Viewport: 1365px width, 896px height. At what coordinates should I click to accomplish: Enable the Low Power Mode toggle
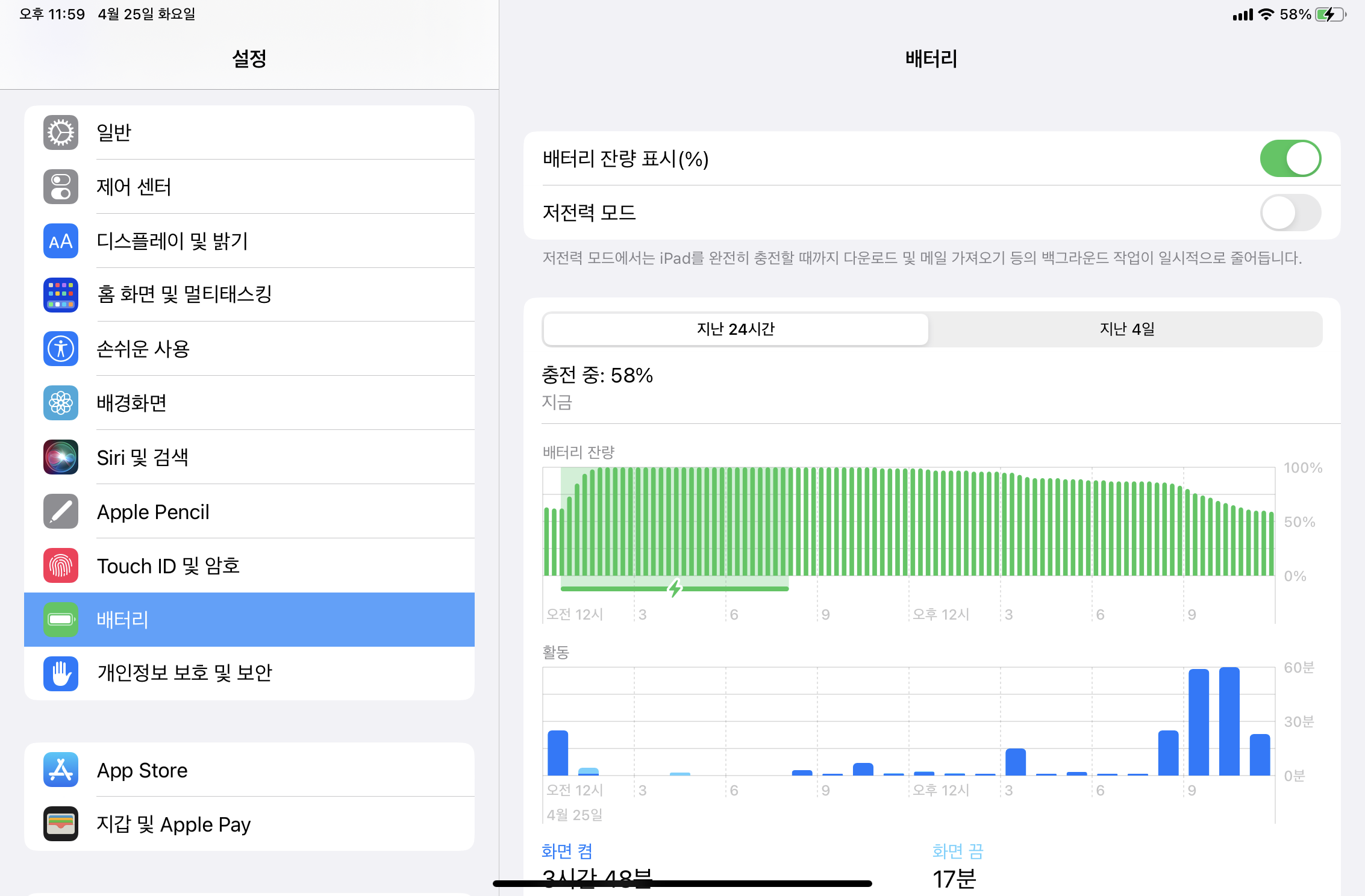pyautogui.click(x=1290, y=213)
